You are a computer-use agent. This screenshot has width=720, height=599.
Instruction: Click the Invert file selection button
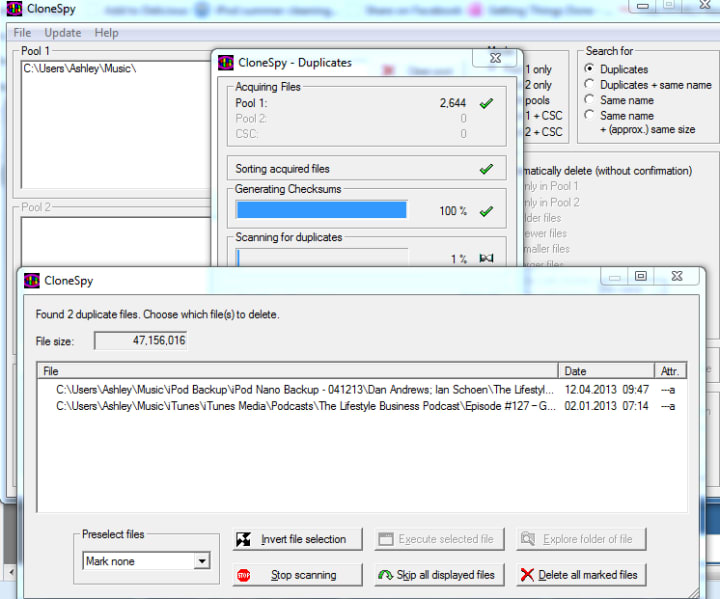point(297,539)
